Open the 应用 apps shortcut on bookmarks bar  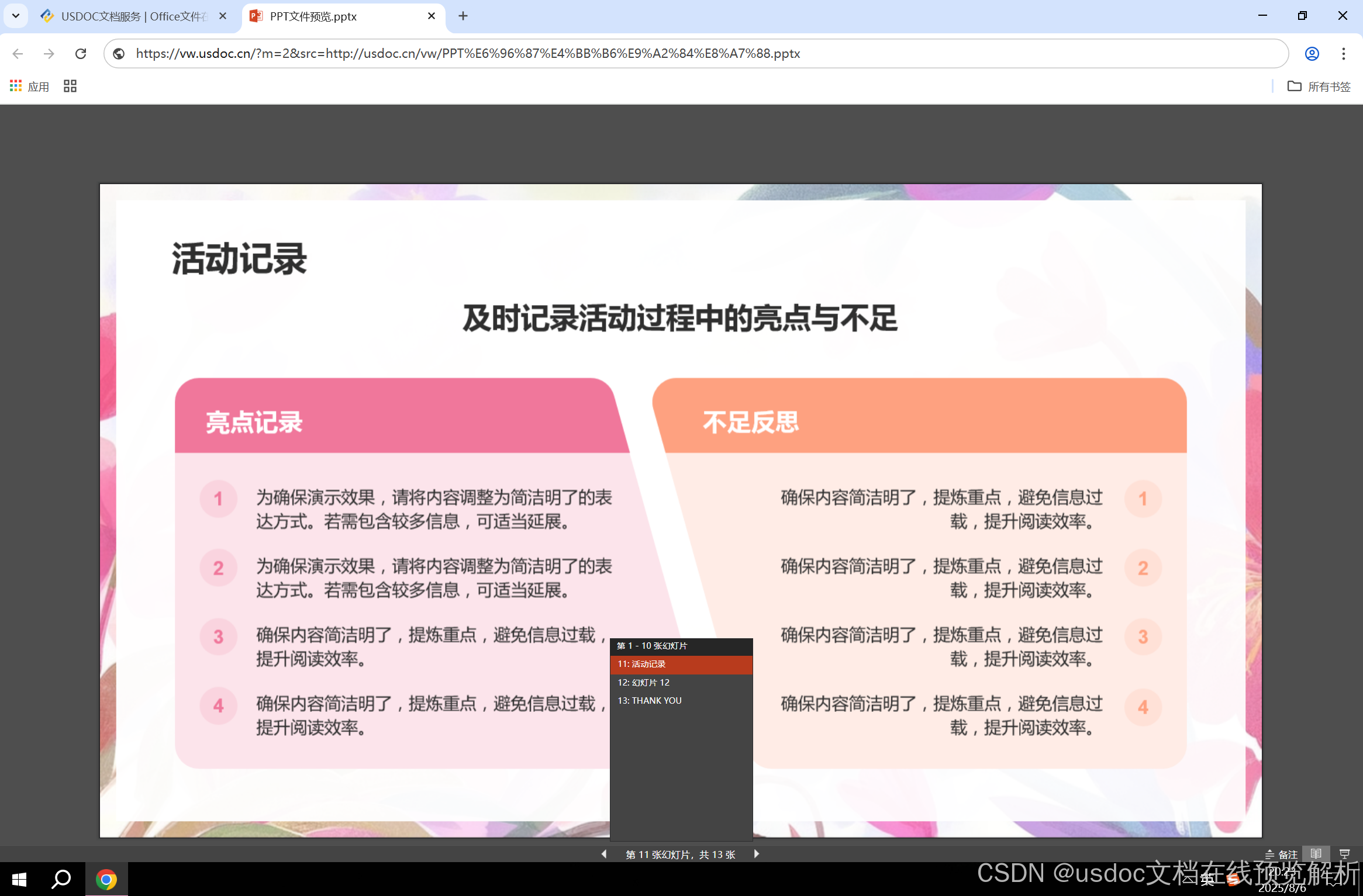coord(29,86)
